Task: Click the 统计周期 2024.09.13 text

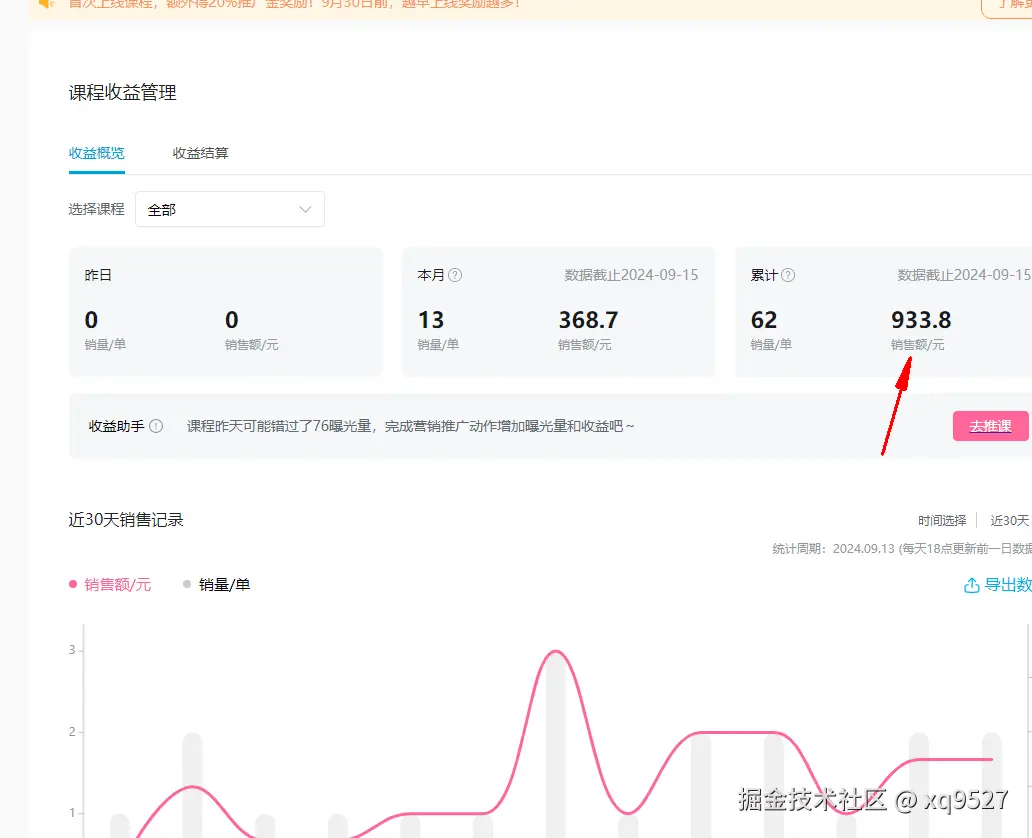Action: click(902, 549)
